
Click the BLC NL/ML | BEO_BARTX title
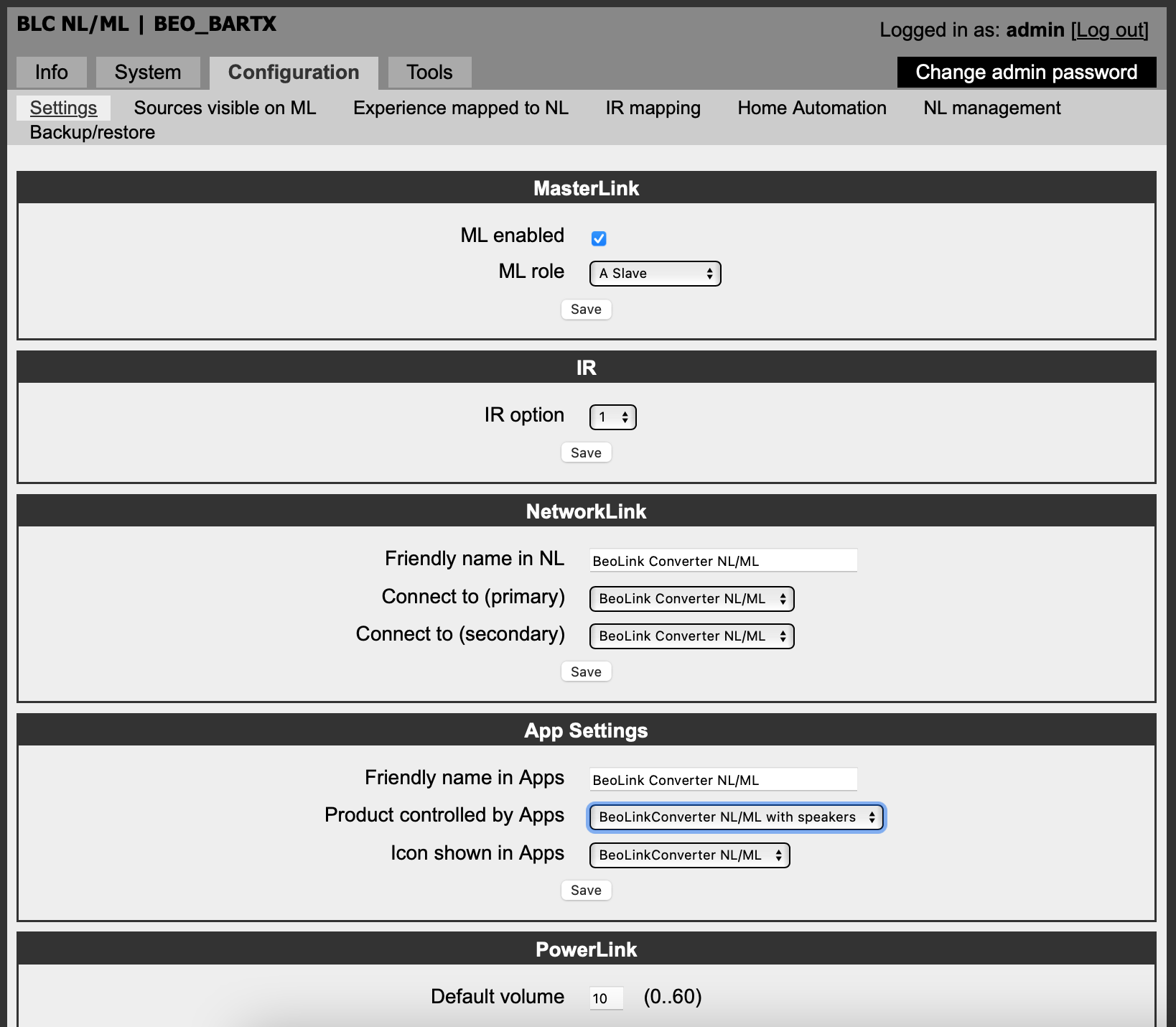click(x=146, y=24)
